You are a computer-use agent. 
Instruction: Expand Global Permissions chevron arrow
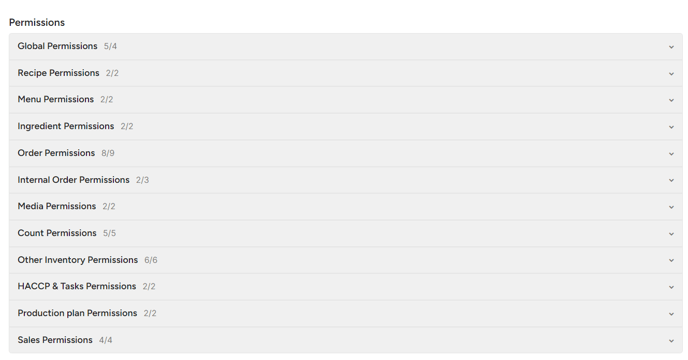(671, 47)
